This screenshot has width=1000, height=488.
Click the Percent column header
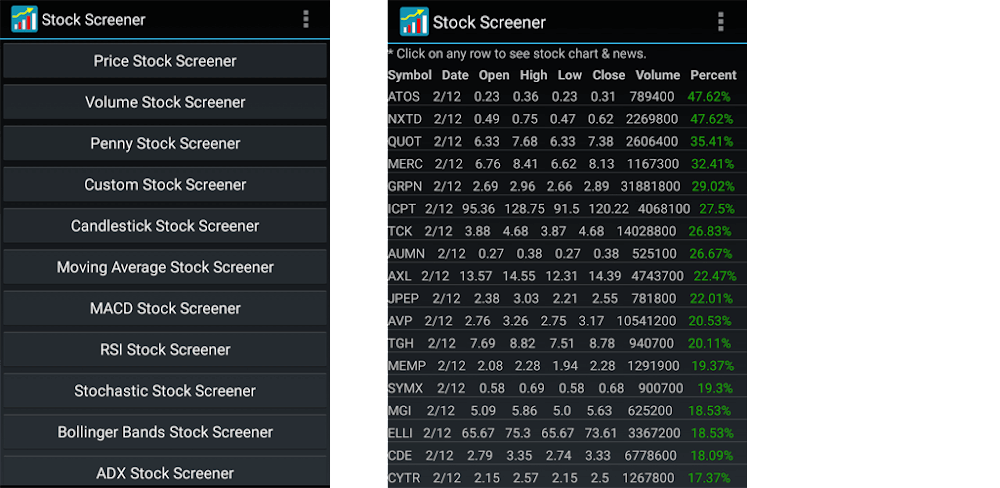(x=713, y=75)
